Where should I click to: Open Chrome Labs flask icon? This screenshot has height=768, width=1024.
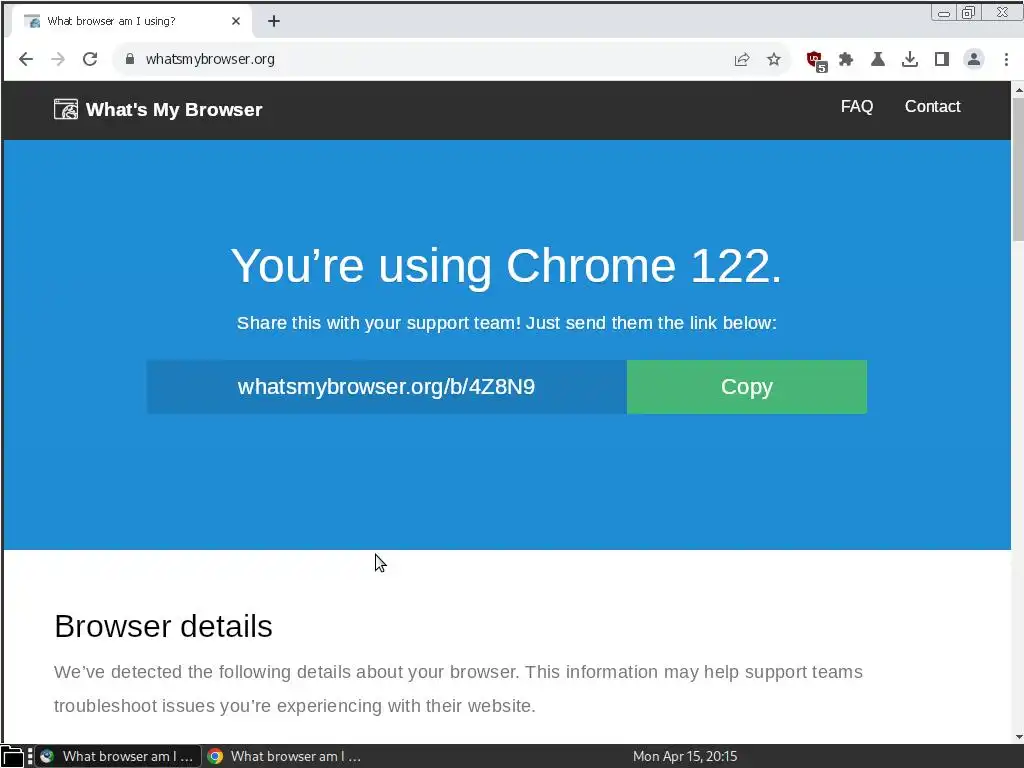[878, 59]
